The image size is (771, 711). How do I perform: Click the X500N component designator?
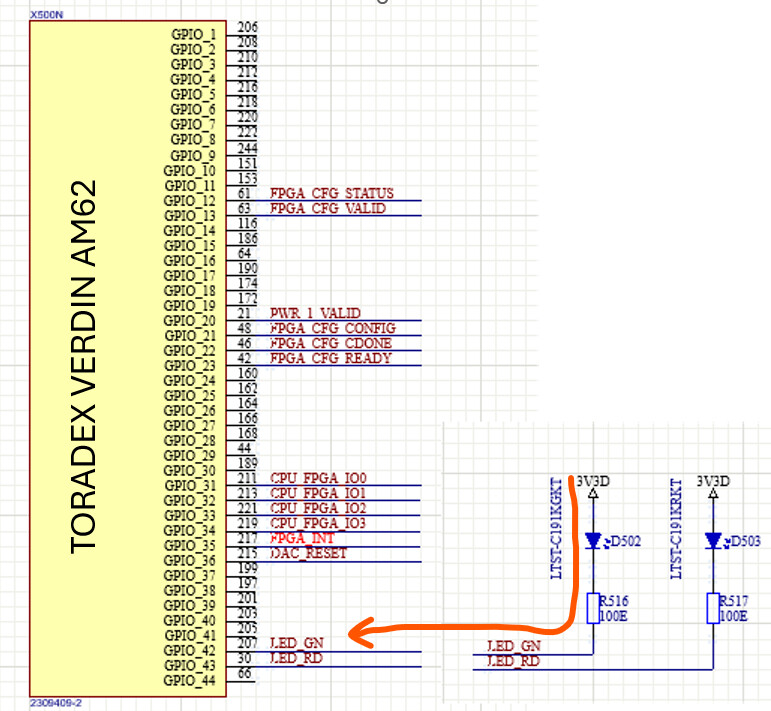click(x=45, y=15)
